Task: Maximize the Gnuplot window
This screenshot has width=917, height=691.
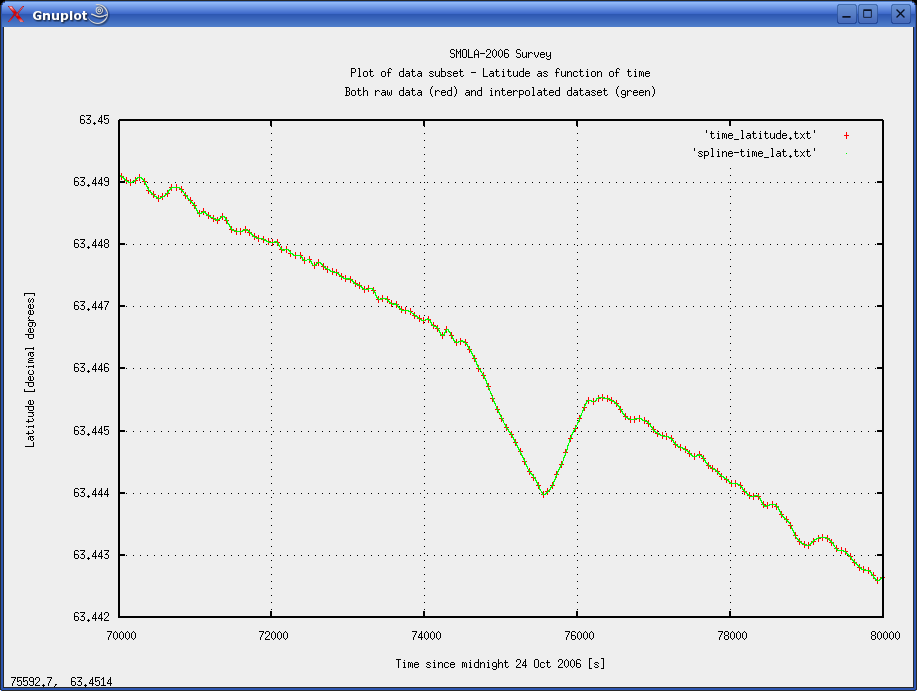Action: coord(868,14)
